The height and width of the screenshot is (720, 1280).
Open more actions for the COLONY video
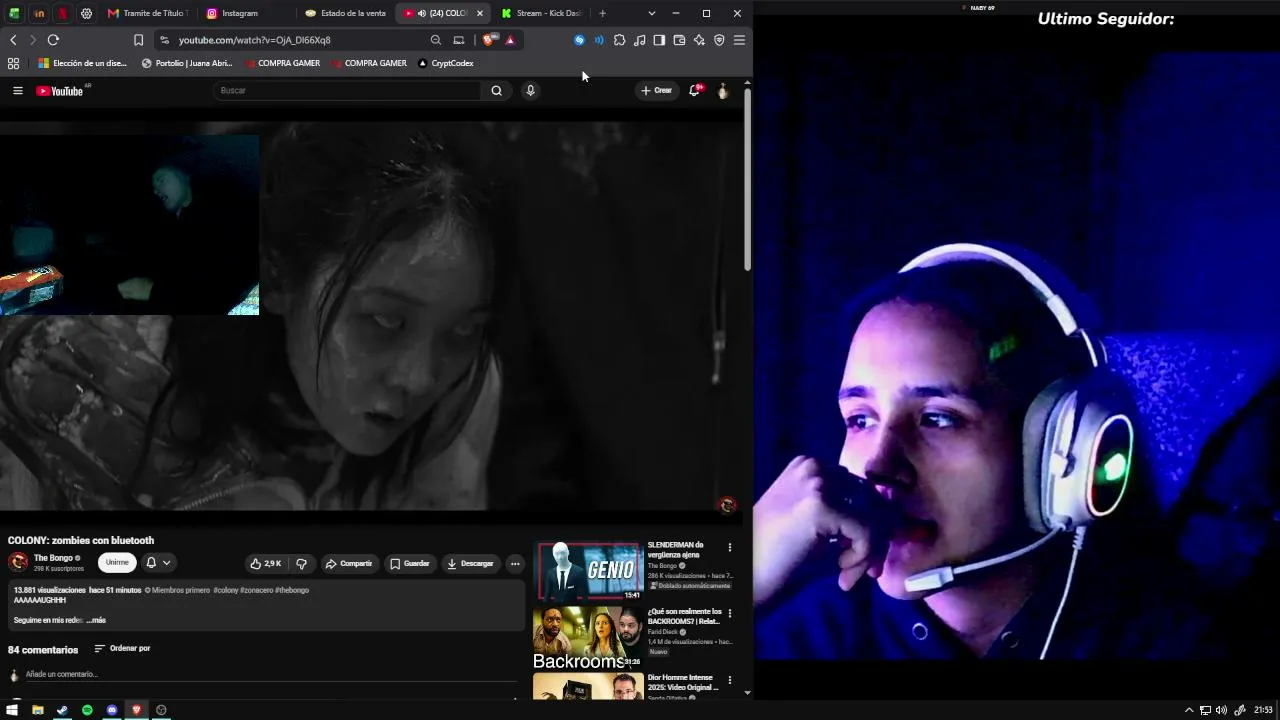[x=515, y=564]
